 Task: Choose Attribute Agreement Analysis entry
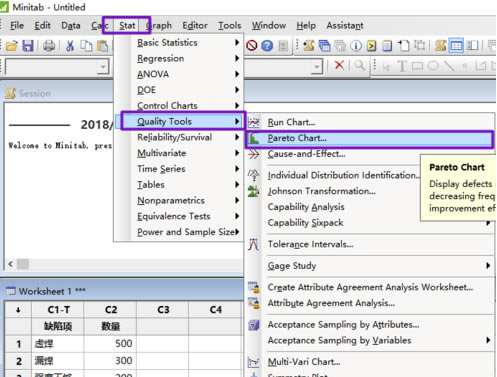(370, 303)
